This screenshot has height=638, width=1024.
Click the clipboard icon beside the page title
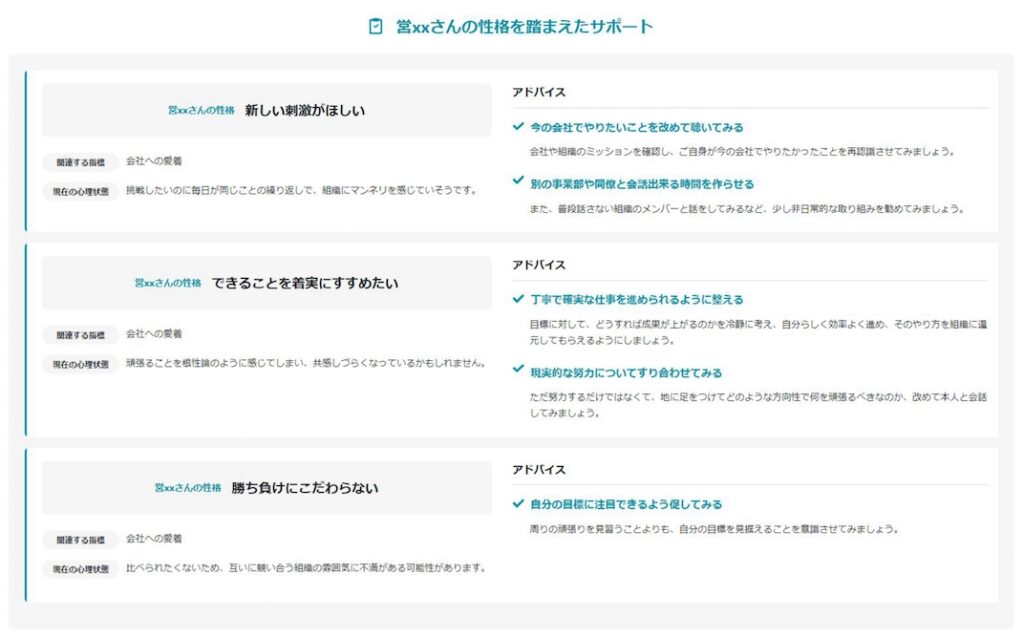pyautogui.click(x=376, y=24)
